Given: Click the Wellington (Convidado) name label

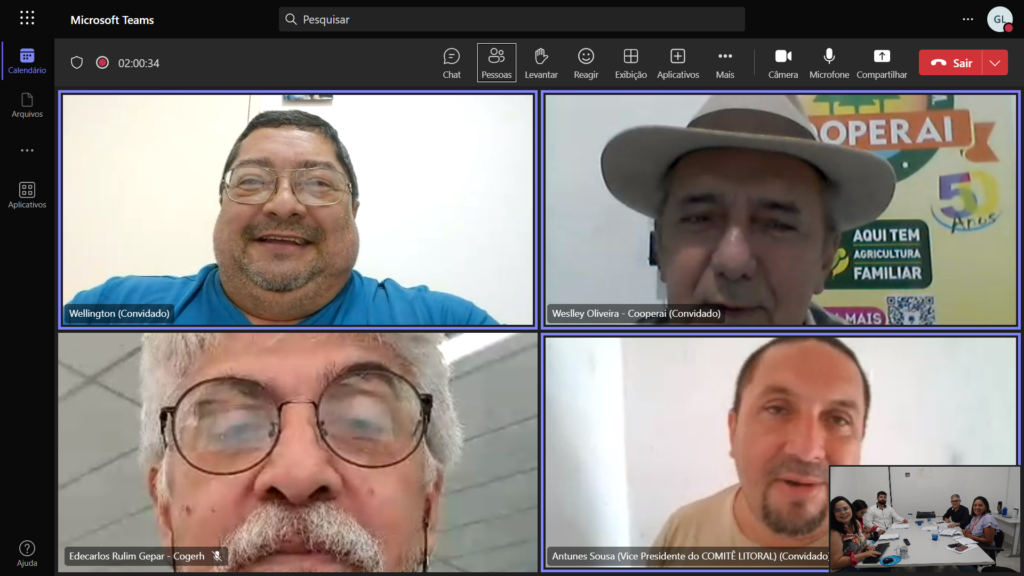Looking at the screenshot, I should (x=119, y=313).
